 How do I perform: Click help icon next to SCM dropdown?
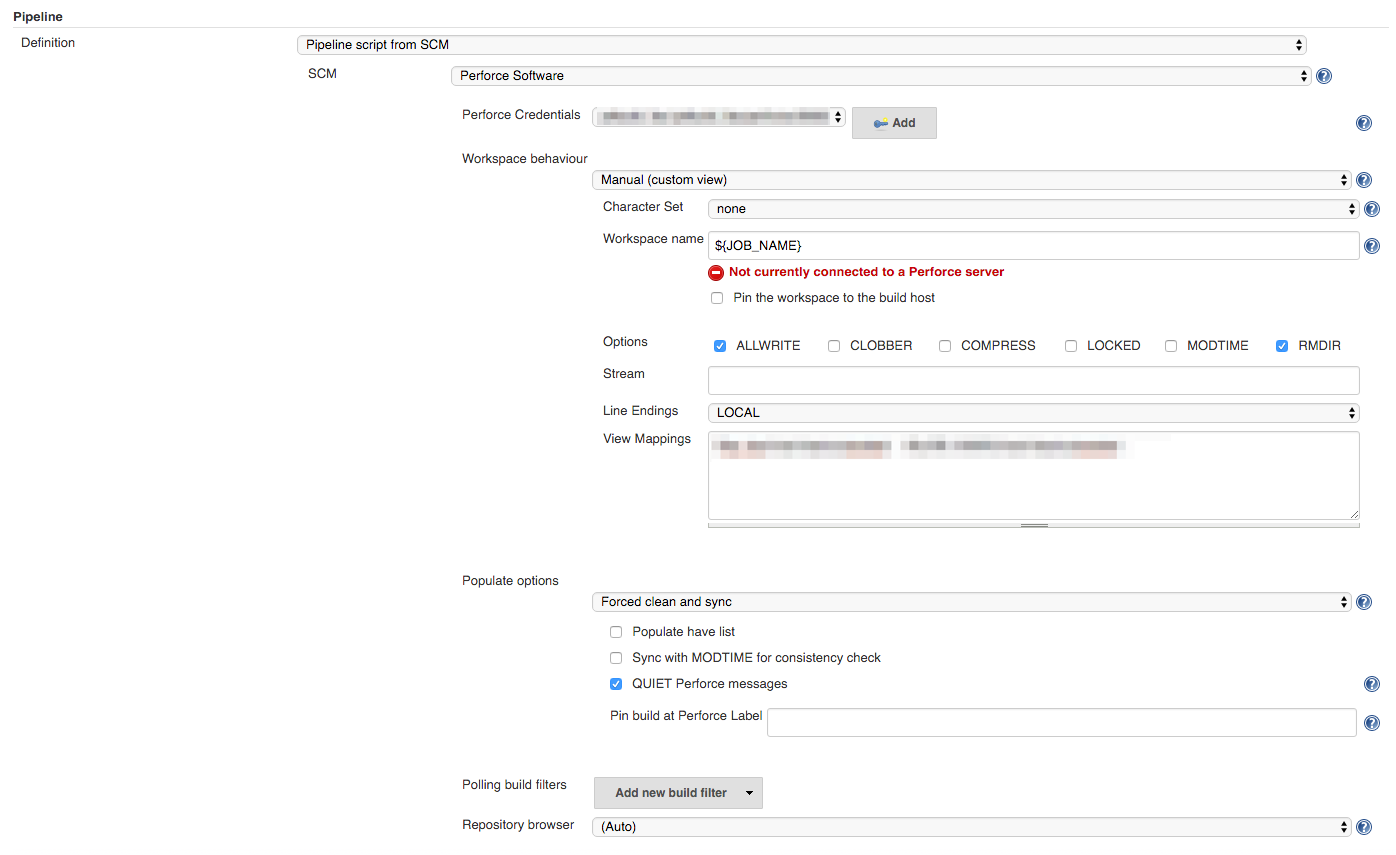click(x=1324, y=76)
